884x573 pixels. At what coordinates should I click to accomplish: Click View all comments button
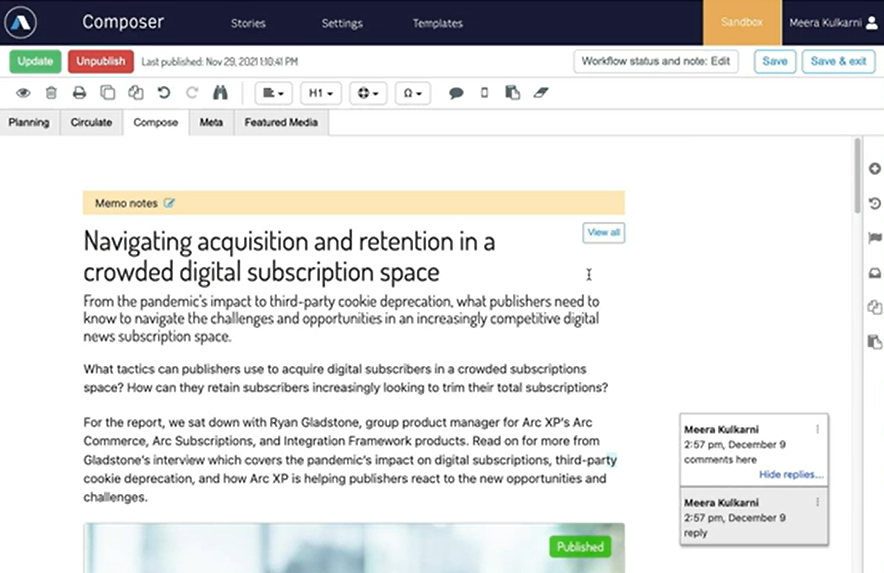pos(603,232)
